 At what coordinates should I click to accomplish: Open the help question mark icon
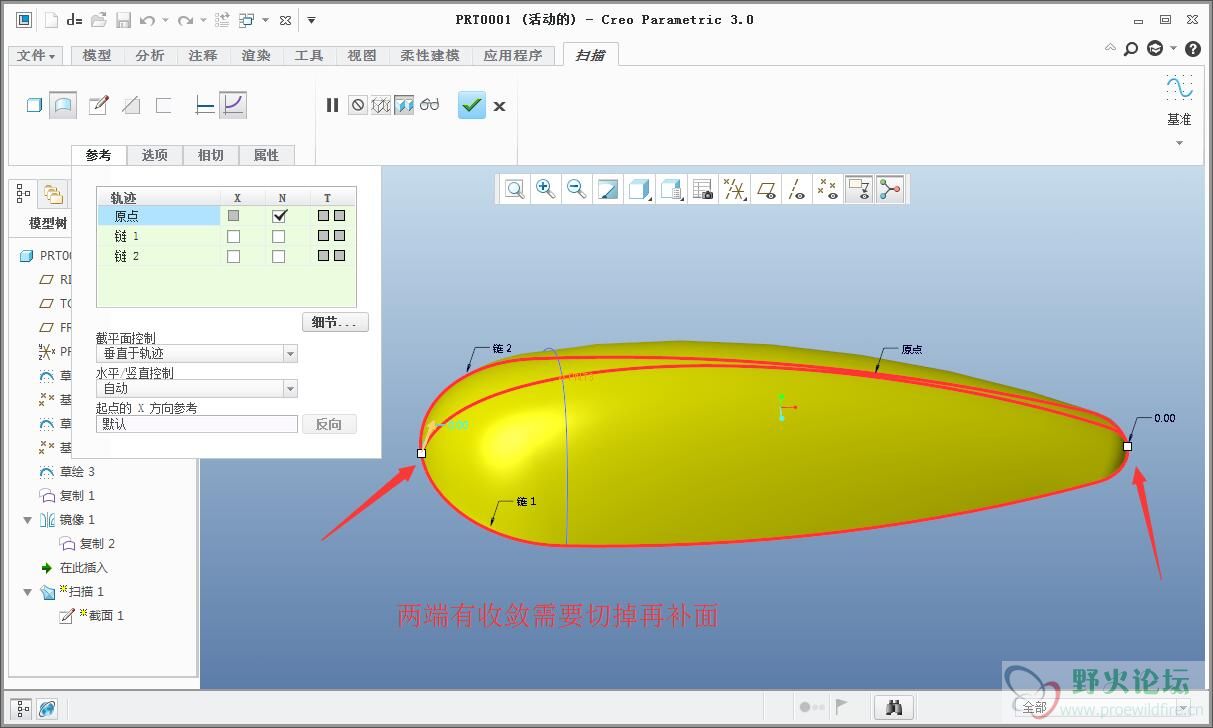(x=1193, y=48)
